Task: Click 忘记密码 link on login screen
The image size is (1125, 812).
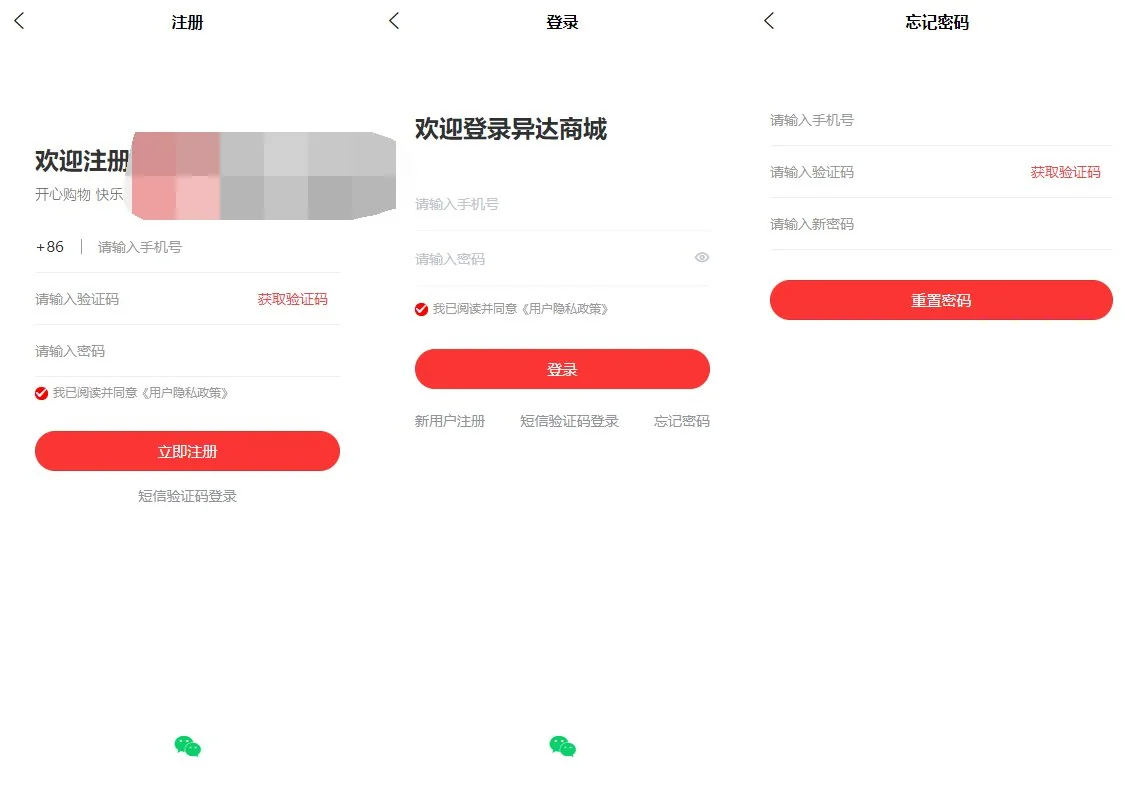Action: tap(681, 421)
